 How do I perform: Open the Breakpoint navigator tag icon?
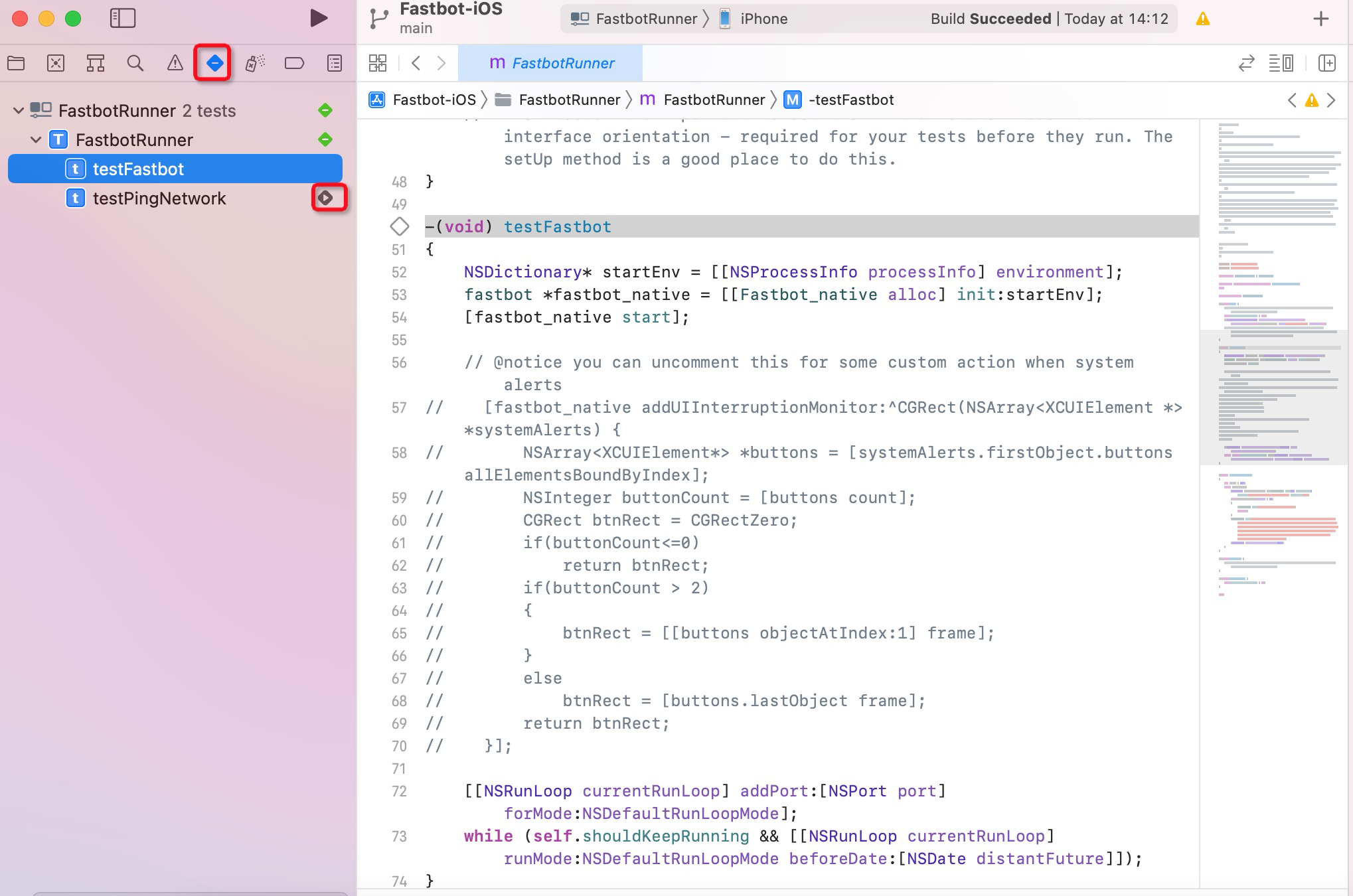[x=294, y=63]
